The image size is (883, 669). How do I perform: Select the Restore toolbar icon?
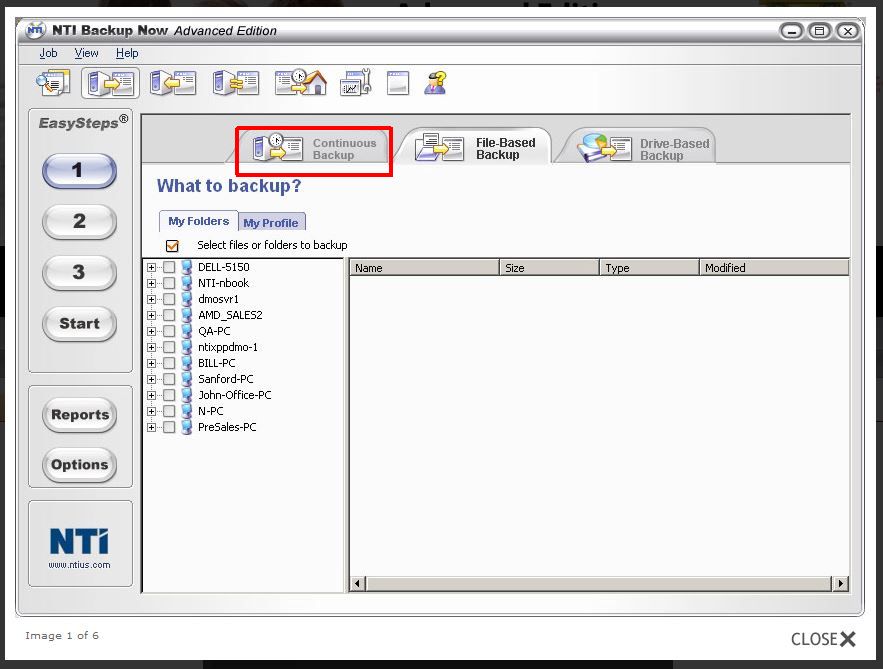173,83
